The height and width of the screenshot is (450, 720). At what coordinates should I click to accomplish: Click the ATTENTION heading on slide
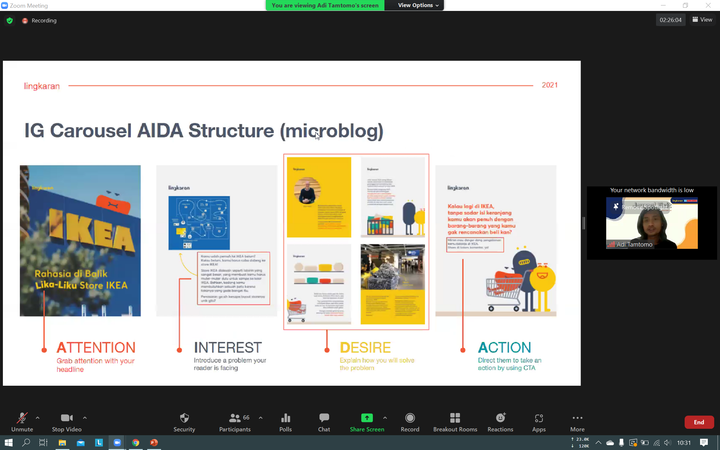tap(96, 347)
